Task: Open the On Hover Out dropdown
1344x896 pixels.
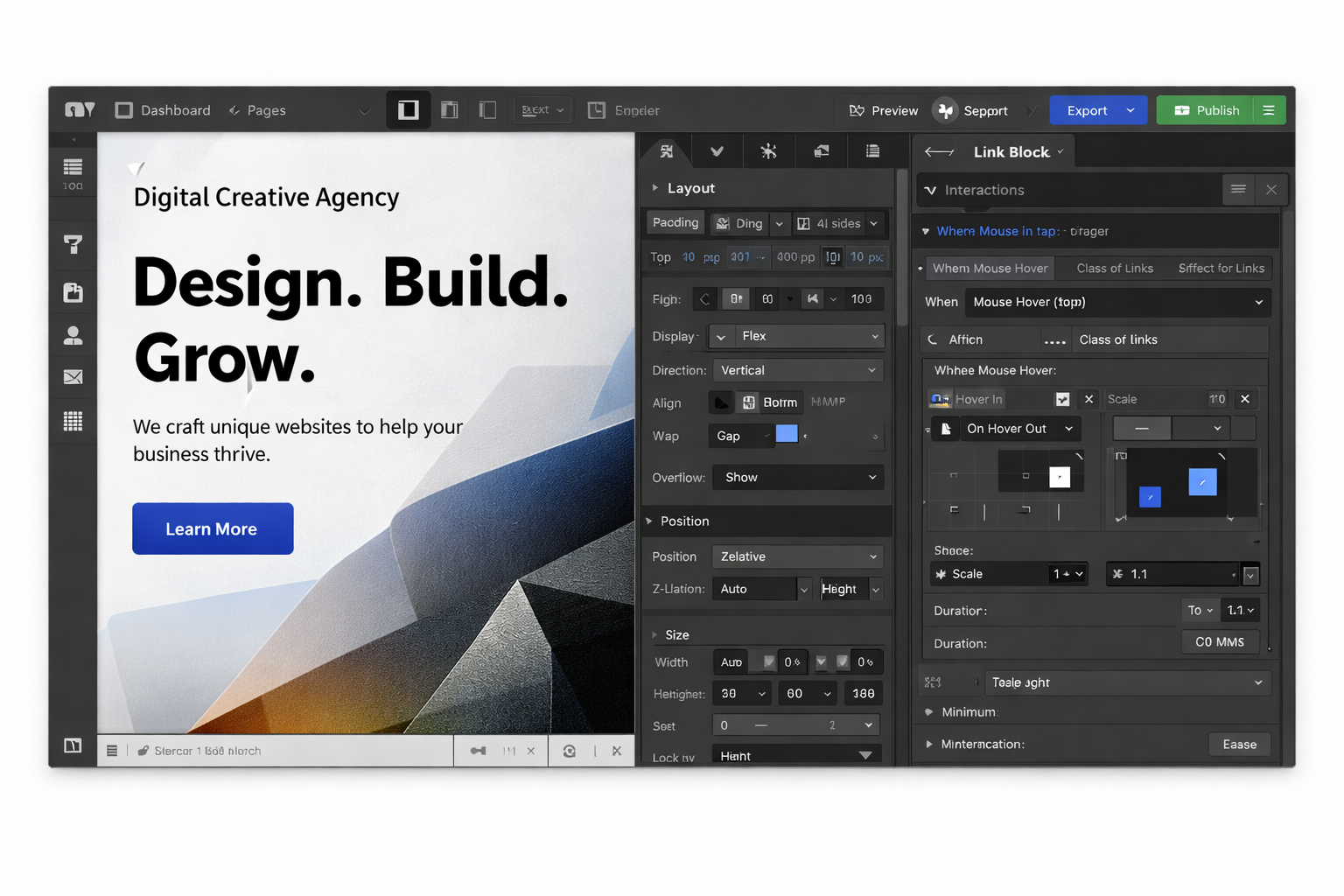Action: pos(1020,429)
